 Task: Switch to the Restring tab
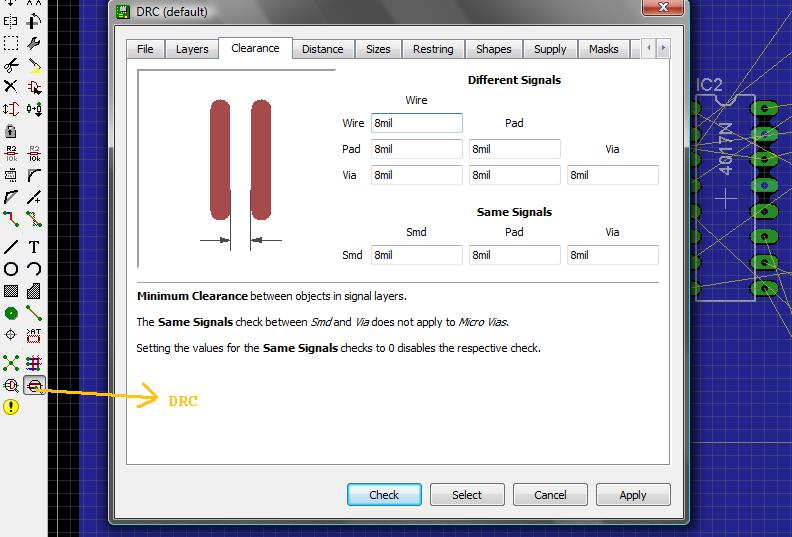(x=432, y=49)
